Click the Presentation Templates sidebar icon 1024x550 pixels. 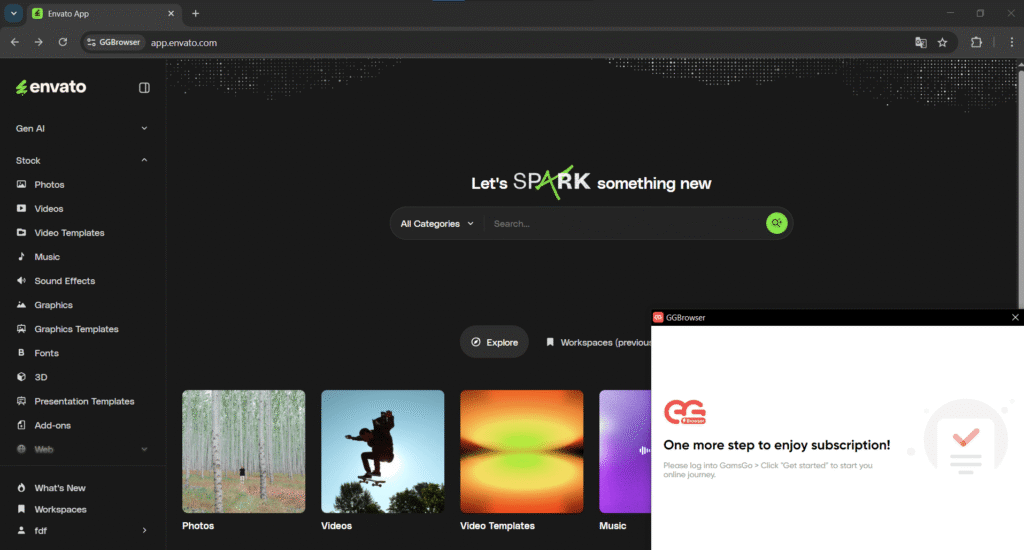tap(22, 401)
